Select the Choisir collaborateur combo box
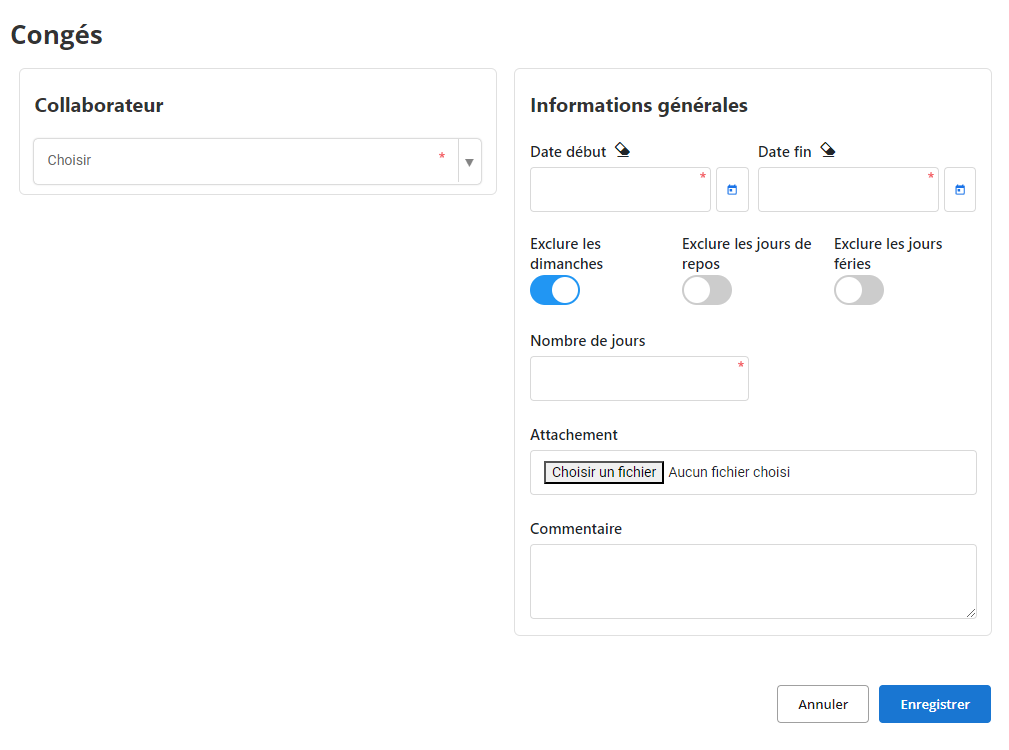 [257, 161]
